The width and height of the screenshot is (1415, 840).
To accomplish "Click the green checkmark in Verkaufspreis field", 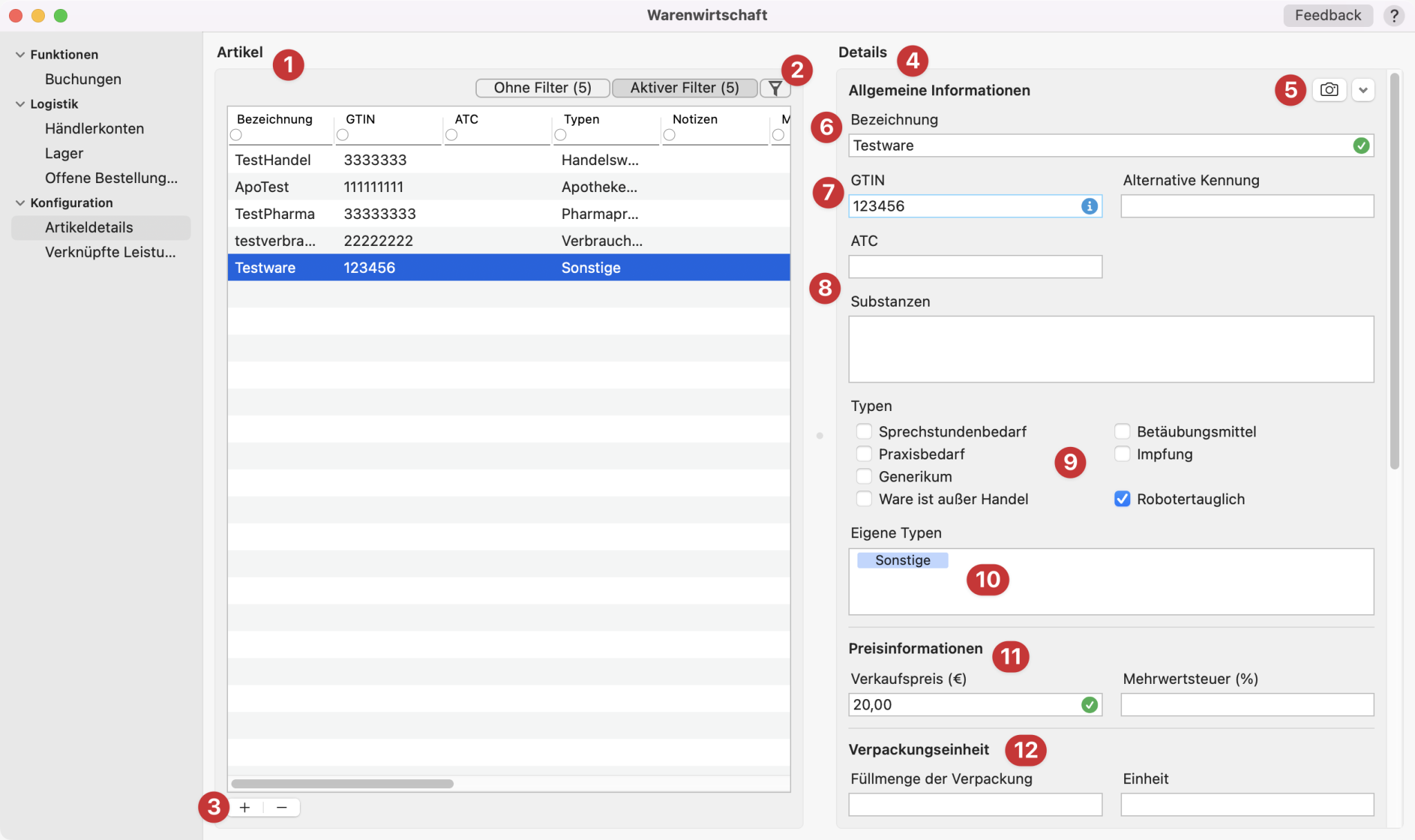I will [1089, 705].
